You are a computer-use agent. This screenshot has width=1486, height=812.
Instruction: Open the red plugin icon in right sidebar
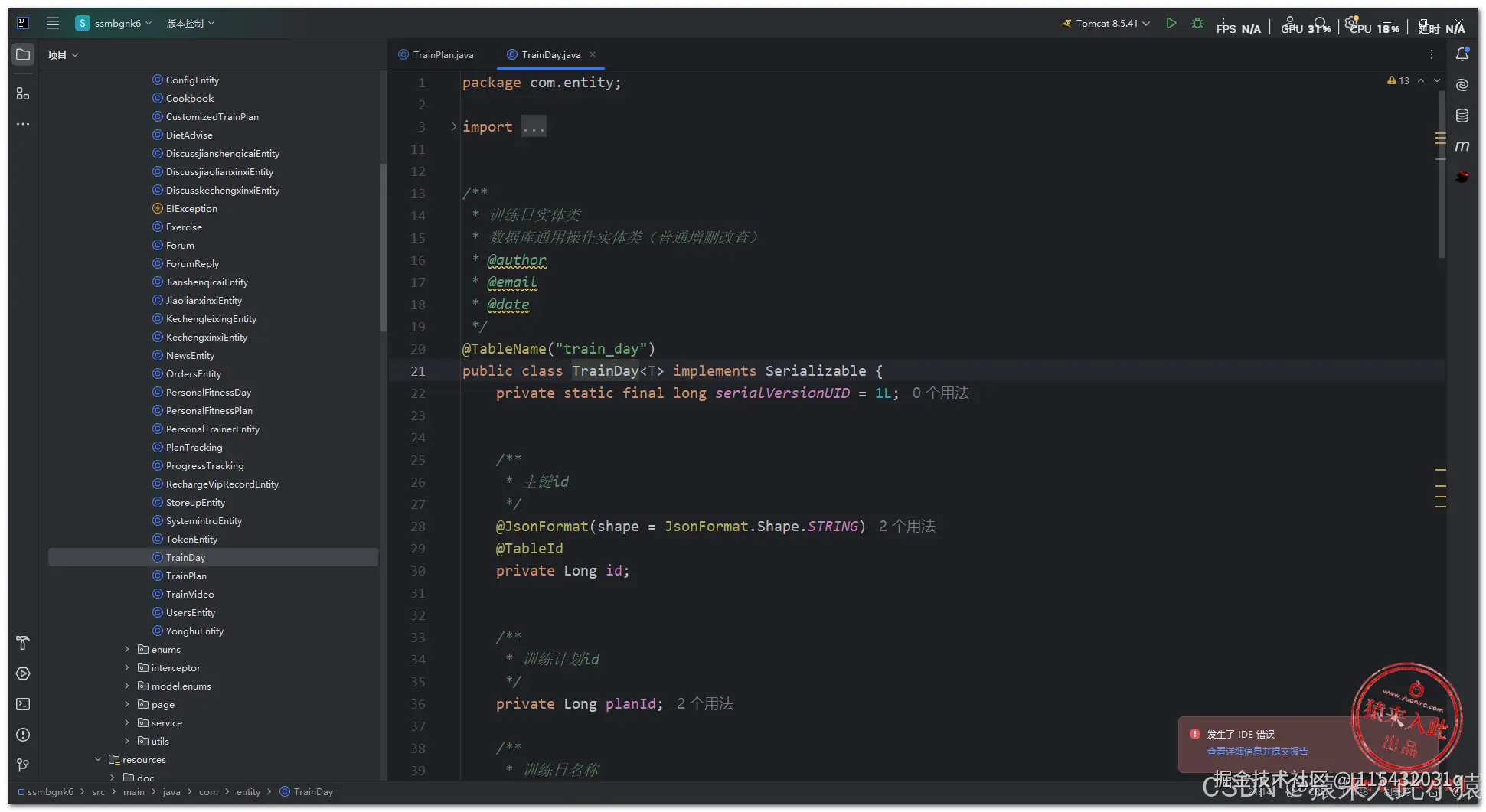1462,177
